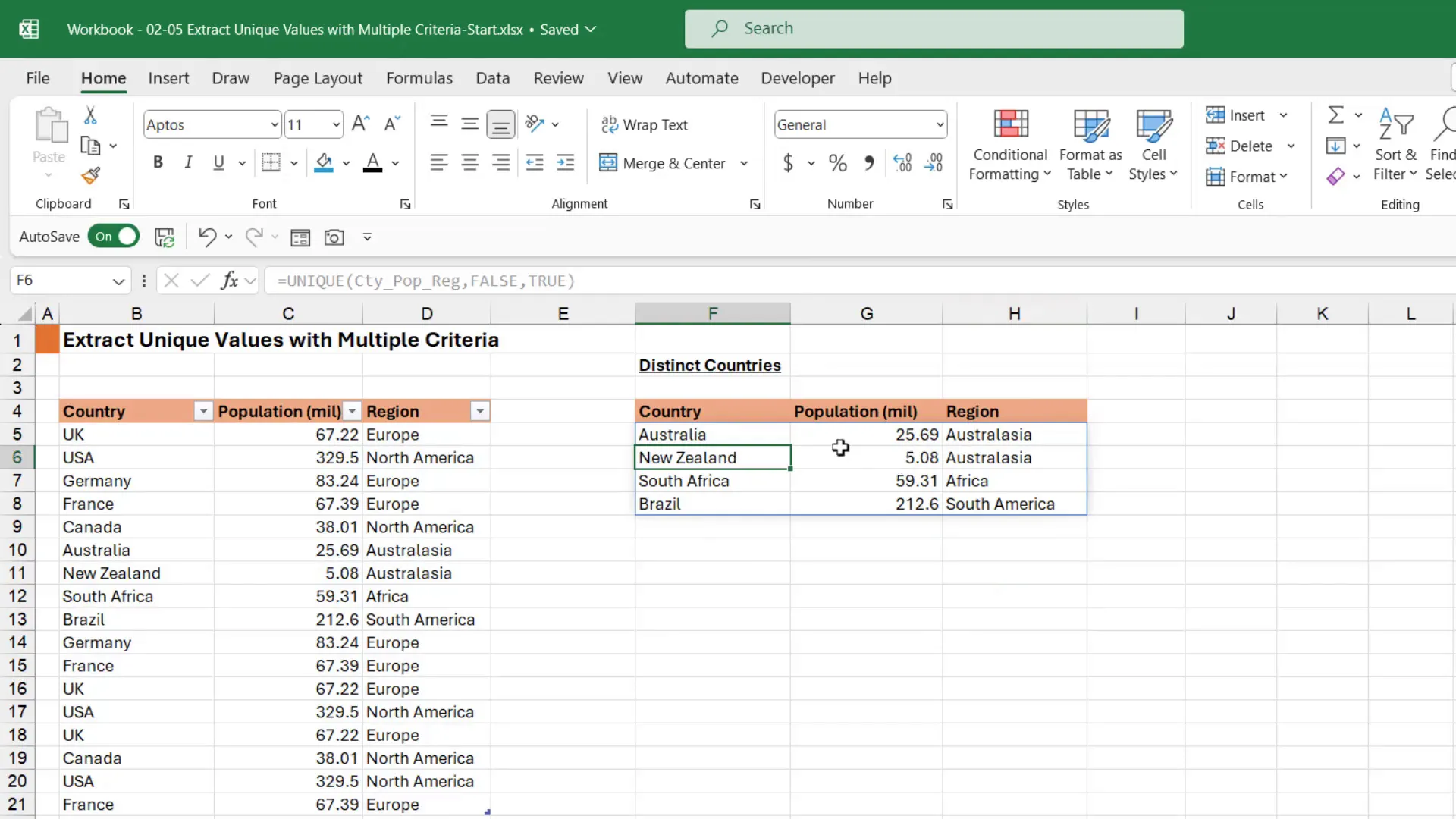The width and height of the screenshot is (1456, 819).
Task: Switch to the Data tab
Action: (x=493, y=78)
